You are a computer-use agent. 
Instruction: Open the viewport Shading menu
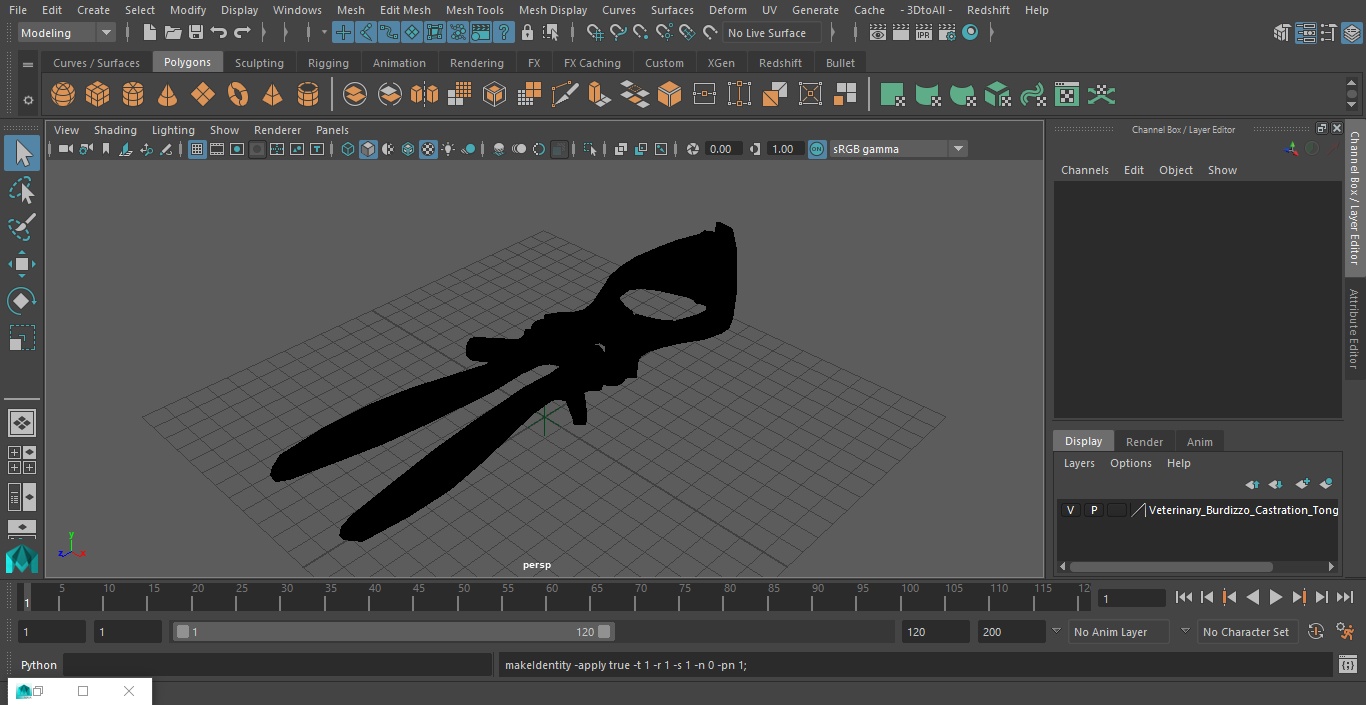tap(115, 130)
